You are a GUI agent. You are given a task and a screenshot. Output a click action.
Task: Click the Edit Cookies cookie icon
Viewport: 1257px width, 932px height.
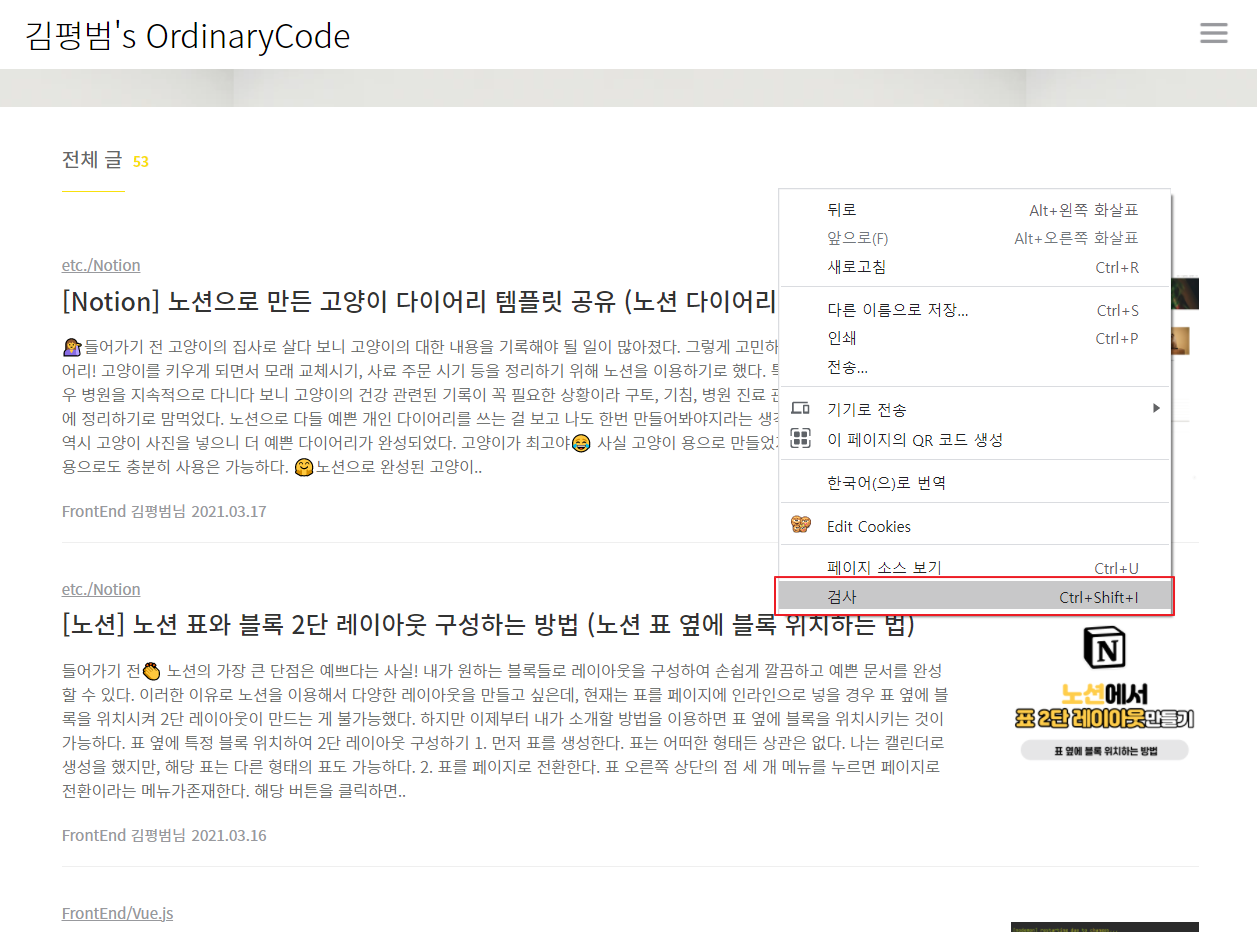coord(800,525)
